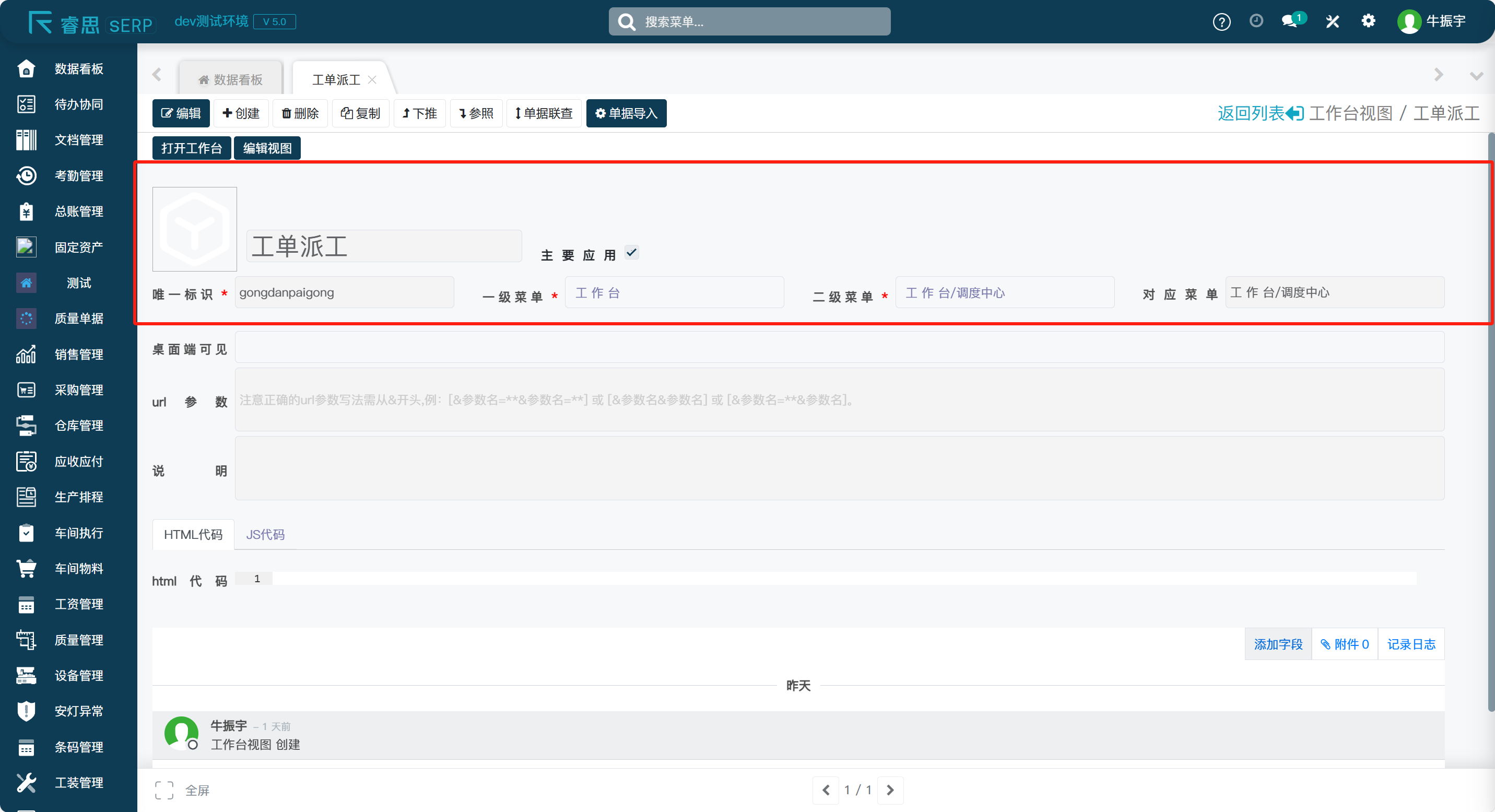Close the 工单派工 tab
Image resolution: width=1495 pixels, height=812 pixels.
[x=372, y=79]
